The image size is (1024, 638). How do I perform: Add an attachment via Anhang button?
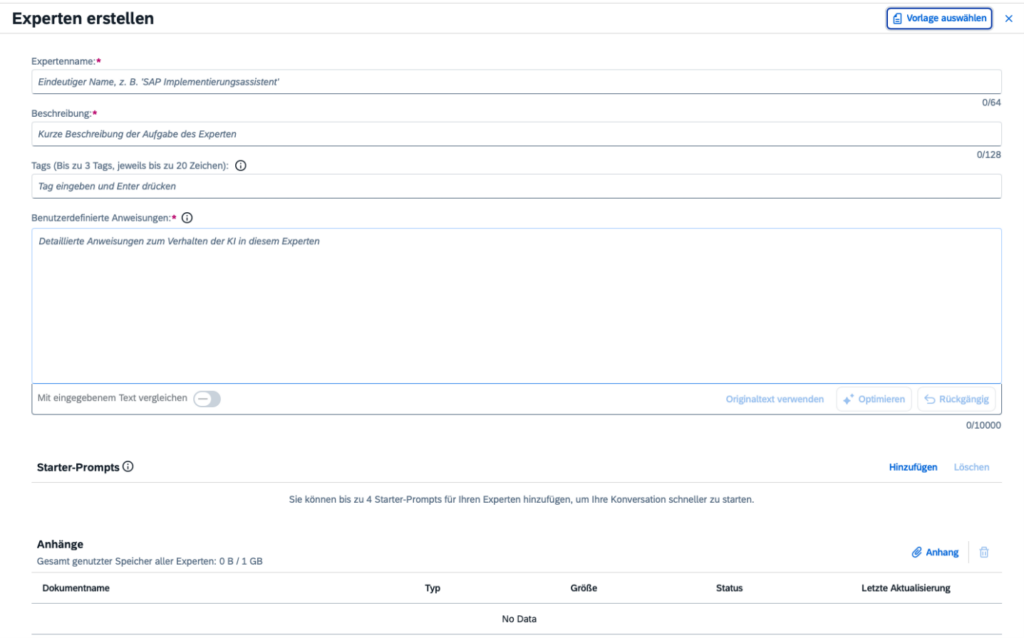coord(935,552)
